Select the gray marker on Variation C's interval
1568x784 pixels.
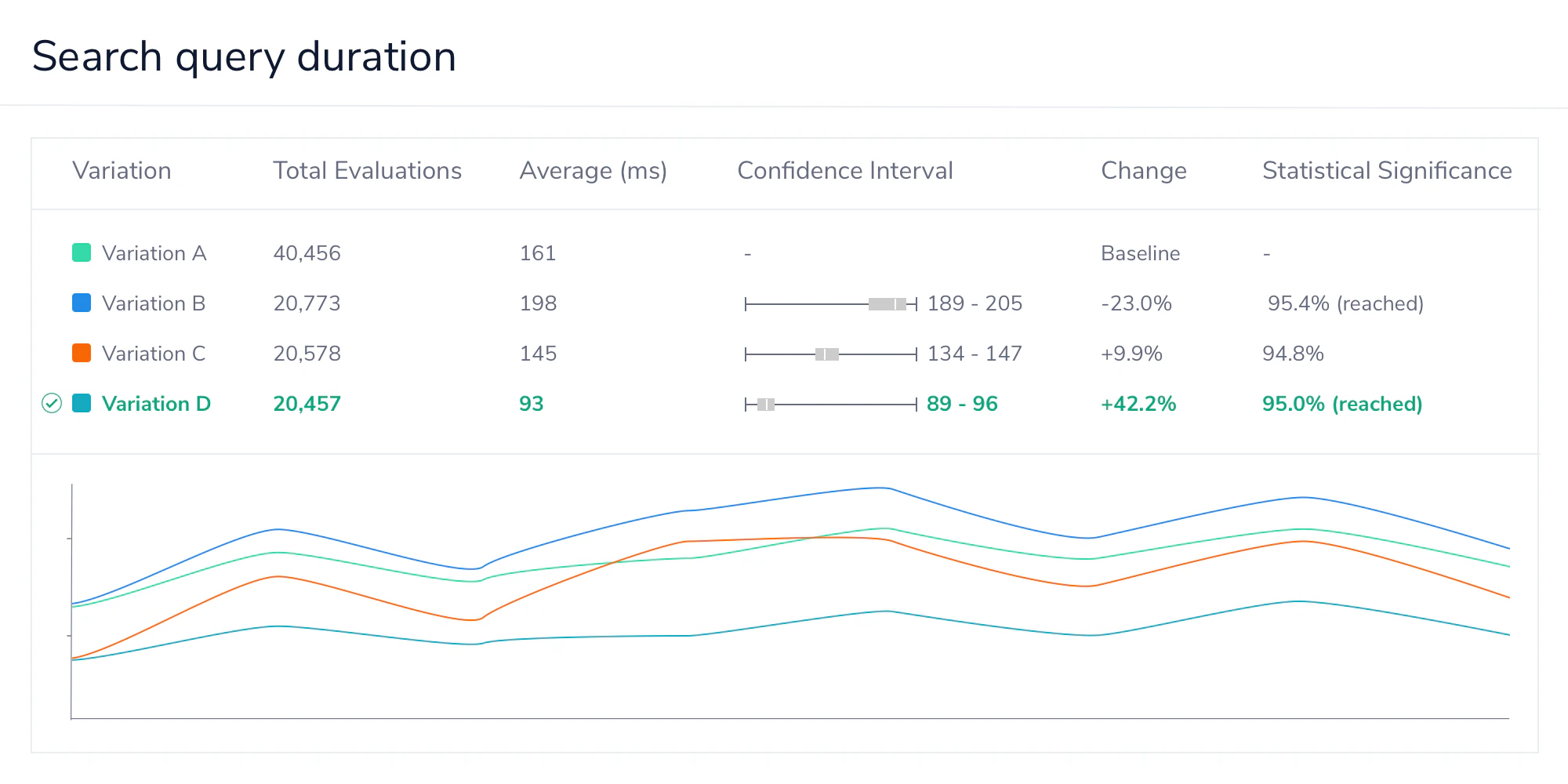click(827, 353)
